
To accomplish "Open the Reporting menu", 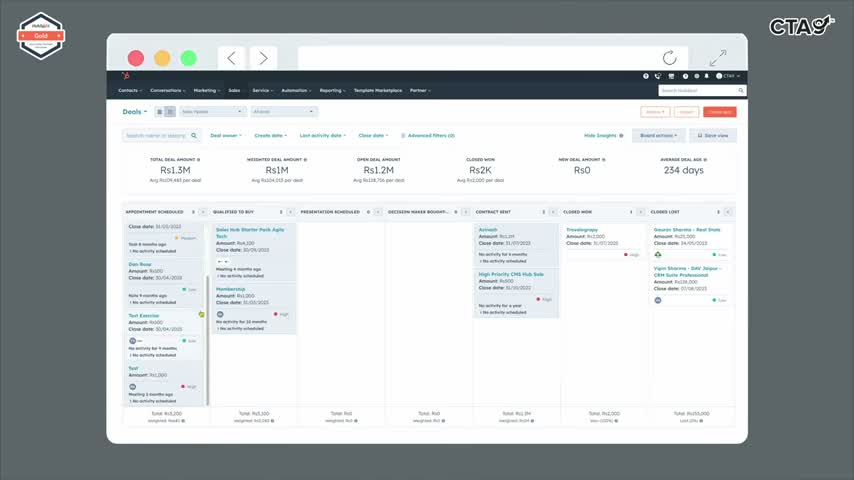I will tap(332, 90).
